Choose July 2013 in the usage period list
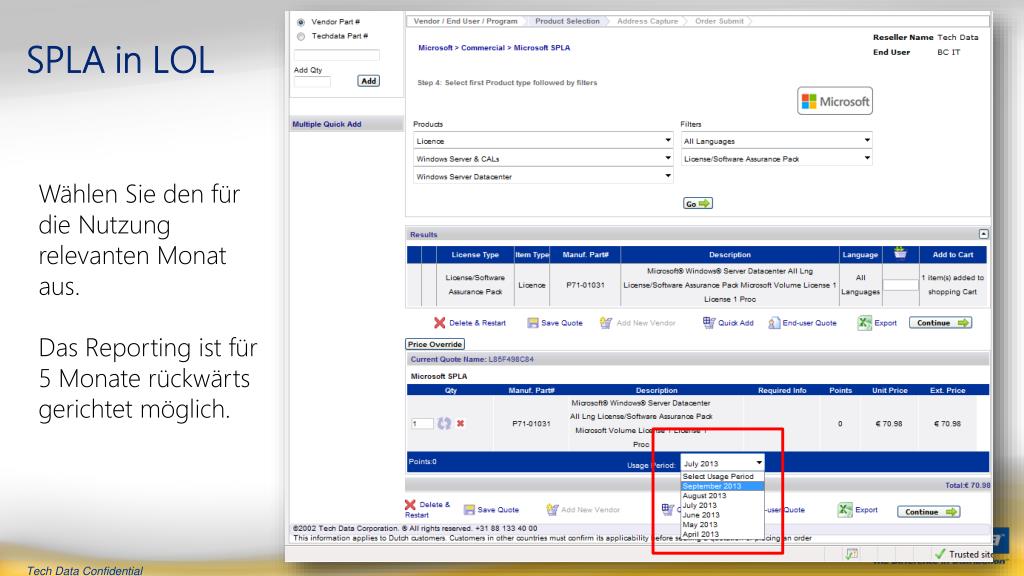Viewport: 1024px width, 576px height. [x=722, y=505]
